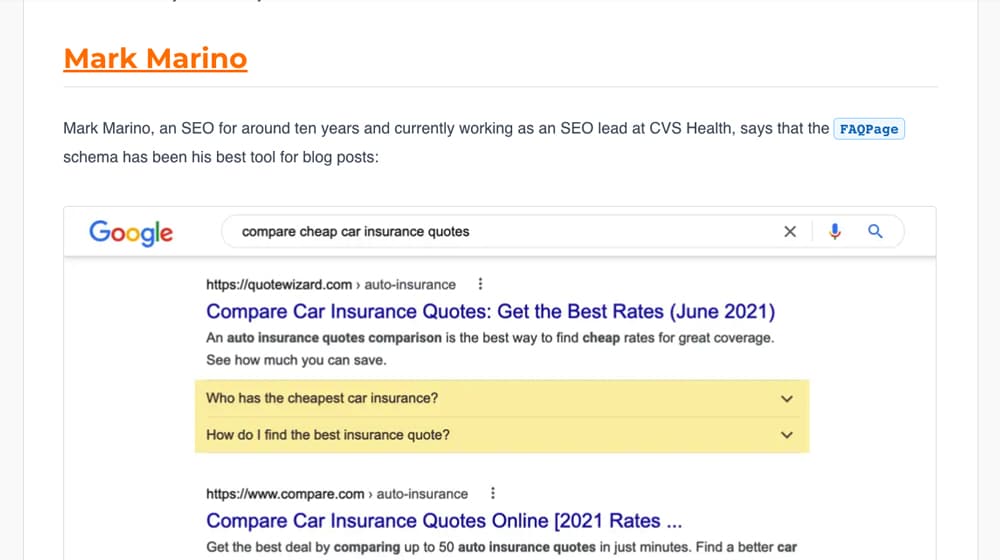The height and width of the screenshot is (560, 1000).
Task: Open Compare Car Insurance Quotes June 2021 result
Action: (490, 311)
